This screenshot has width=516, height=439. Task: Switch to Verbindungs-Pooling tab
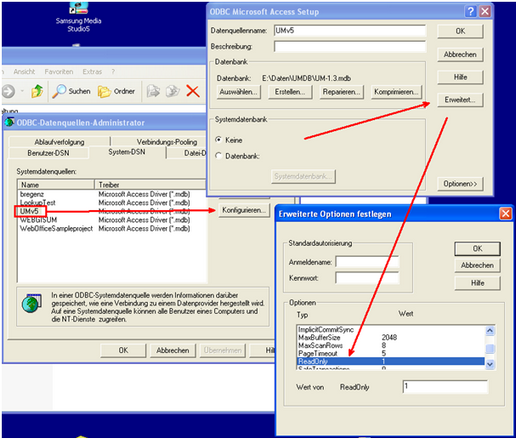pos(167,142)
